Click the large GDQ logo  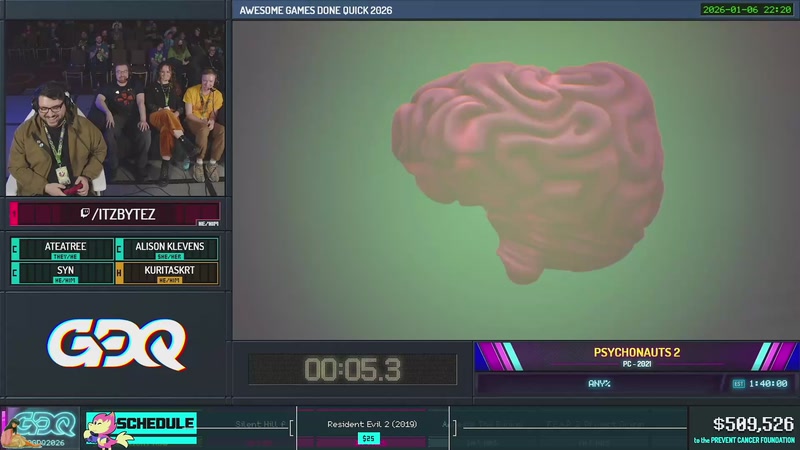point(117,344)
